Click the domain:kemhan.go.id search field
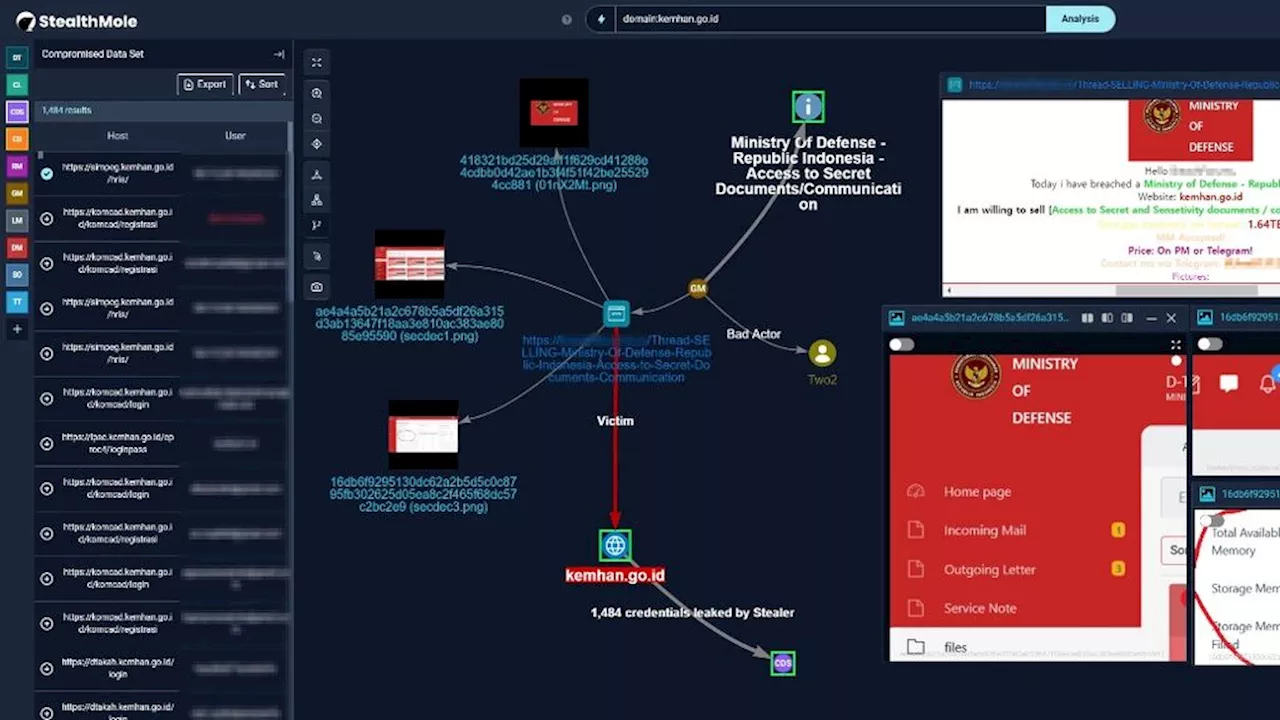The height and width of the screenshot is (720, 1280). coord(830,19)
